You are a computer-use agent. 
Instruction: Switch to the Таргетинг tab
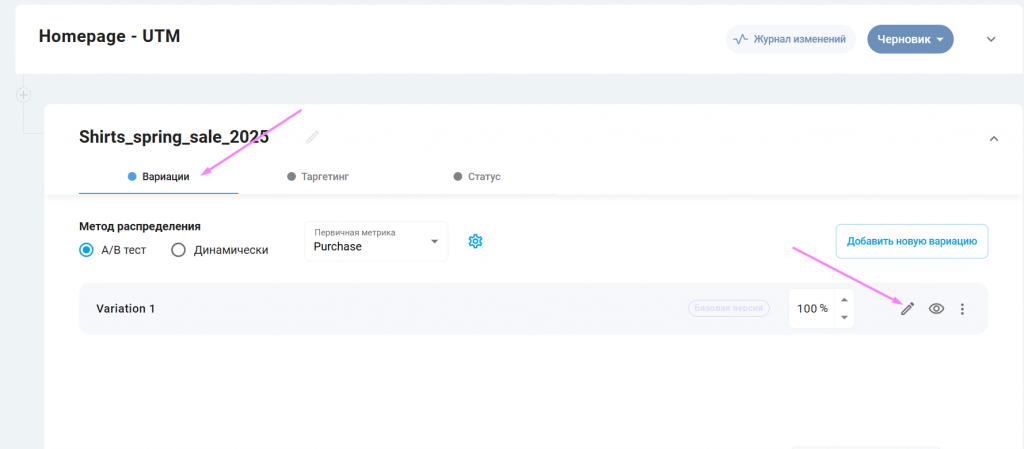click(x=318, y=176)
